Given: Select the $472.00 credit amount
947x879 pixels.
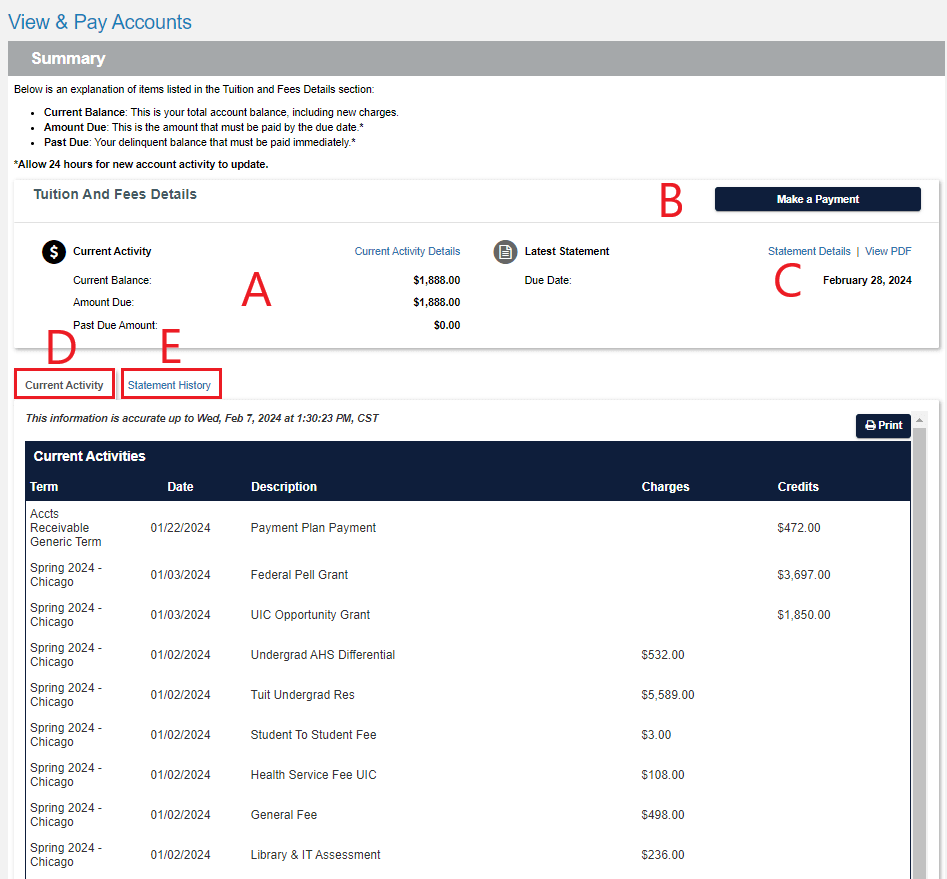Looking at the screenshot, I should (x=799, y=528).
